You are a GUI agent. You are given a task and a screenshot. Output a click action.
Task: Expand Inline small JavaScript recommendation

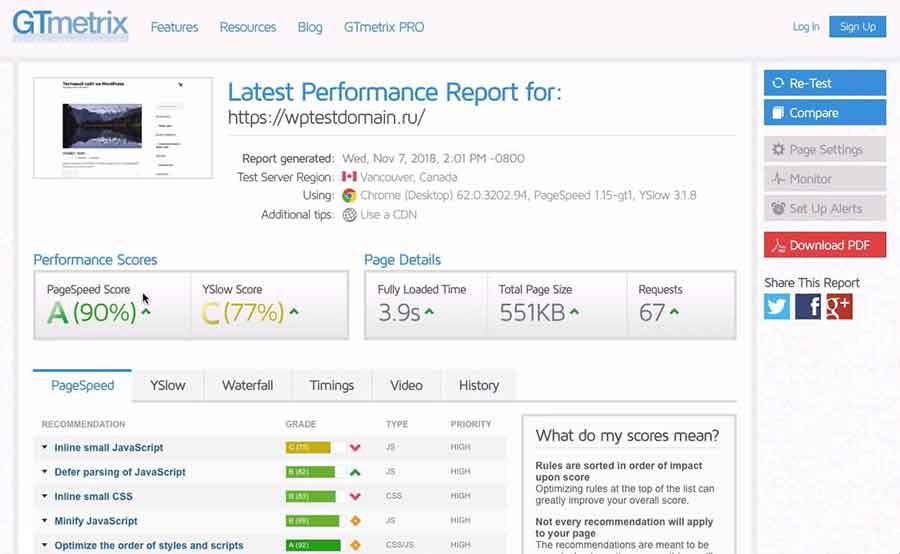(44, 447)
